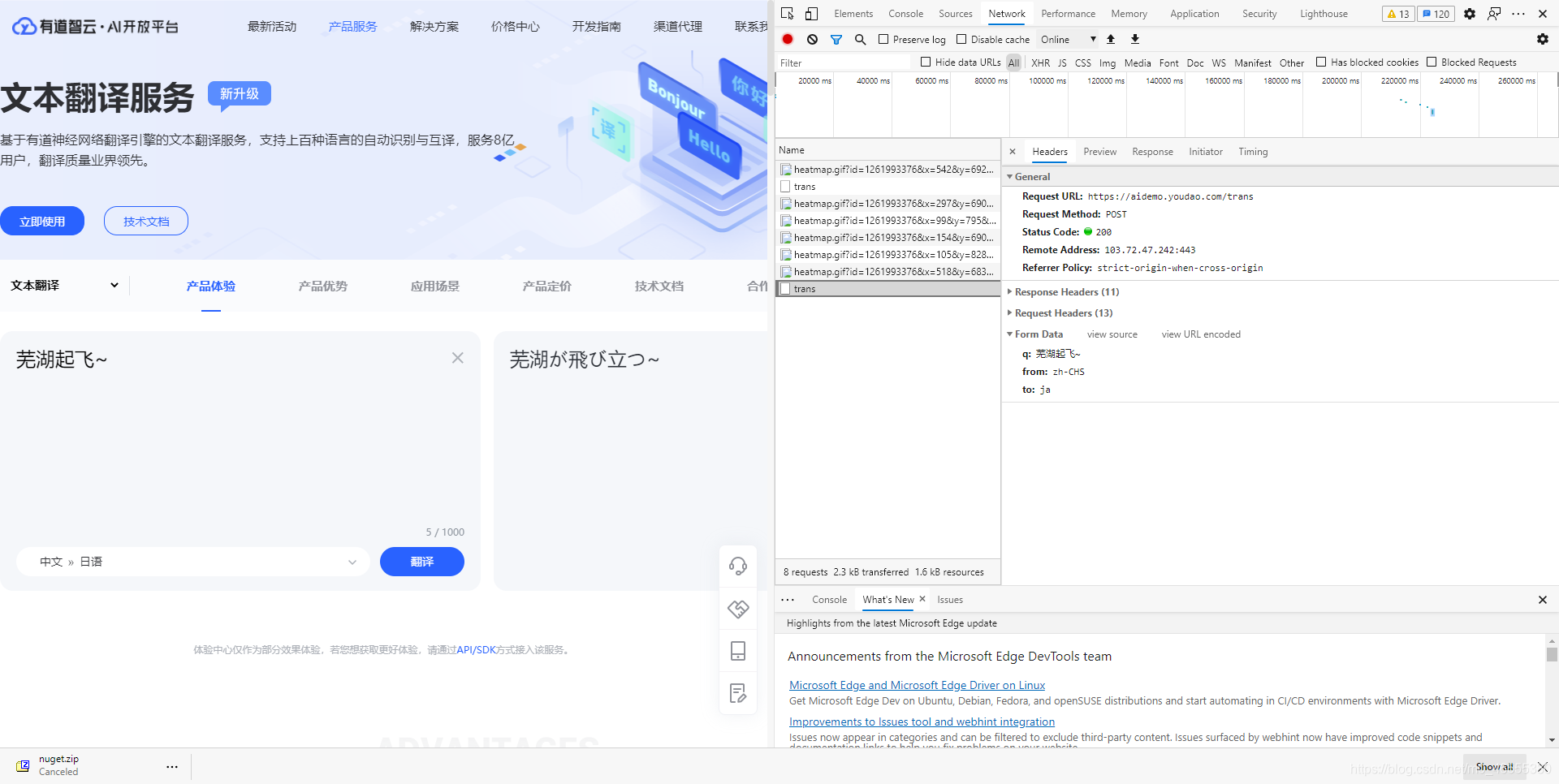This screenshot has height=784, width=1559.
Task: Click the Youdao AI platform logo
Action: pos(95,26)
